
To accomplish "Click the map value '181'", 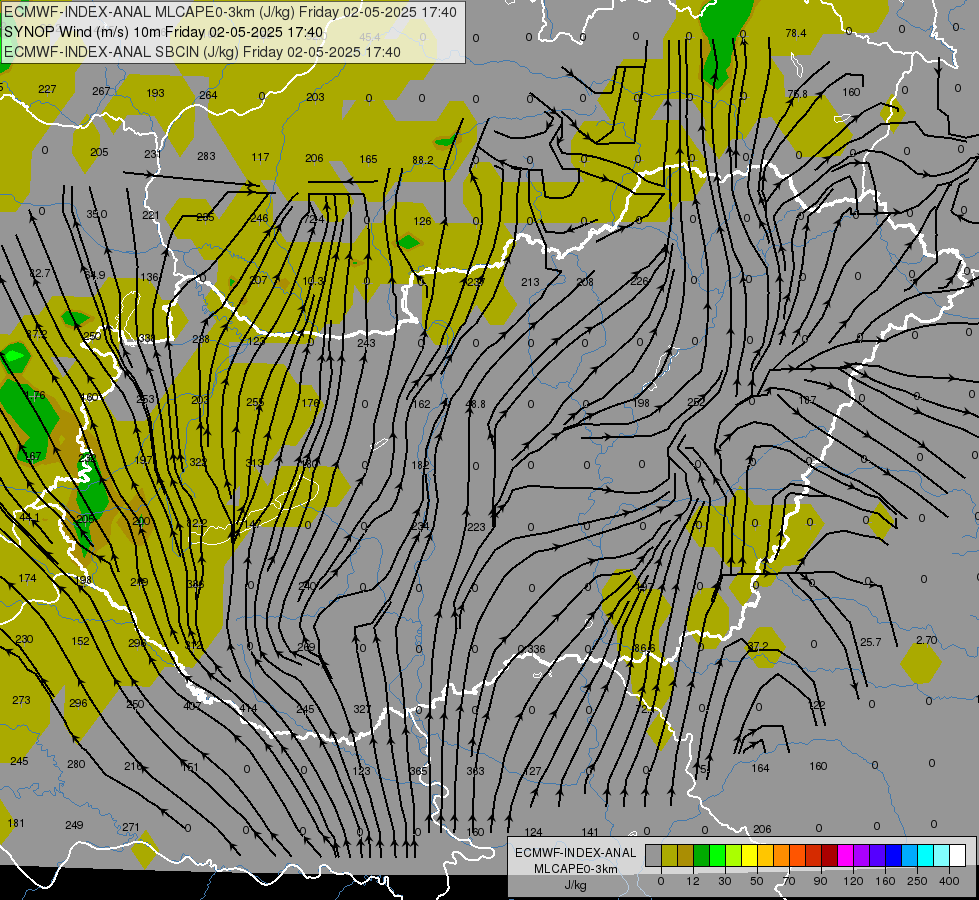I will 16,823.
